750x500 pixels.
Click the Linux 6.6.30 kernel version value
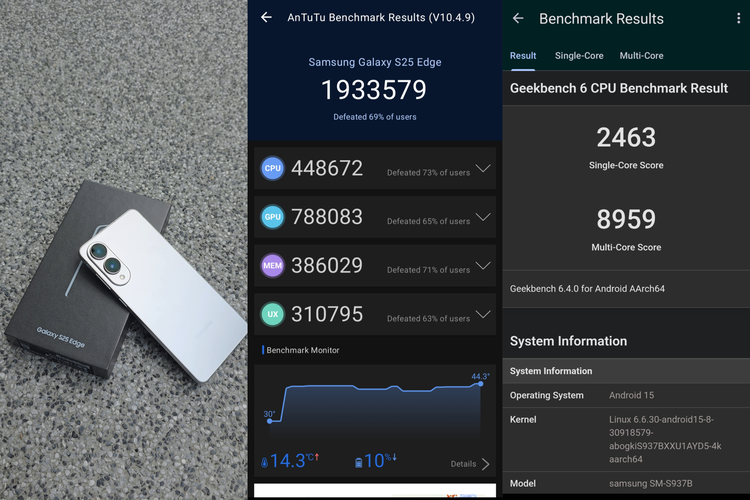(665, 439)
